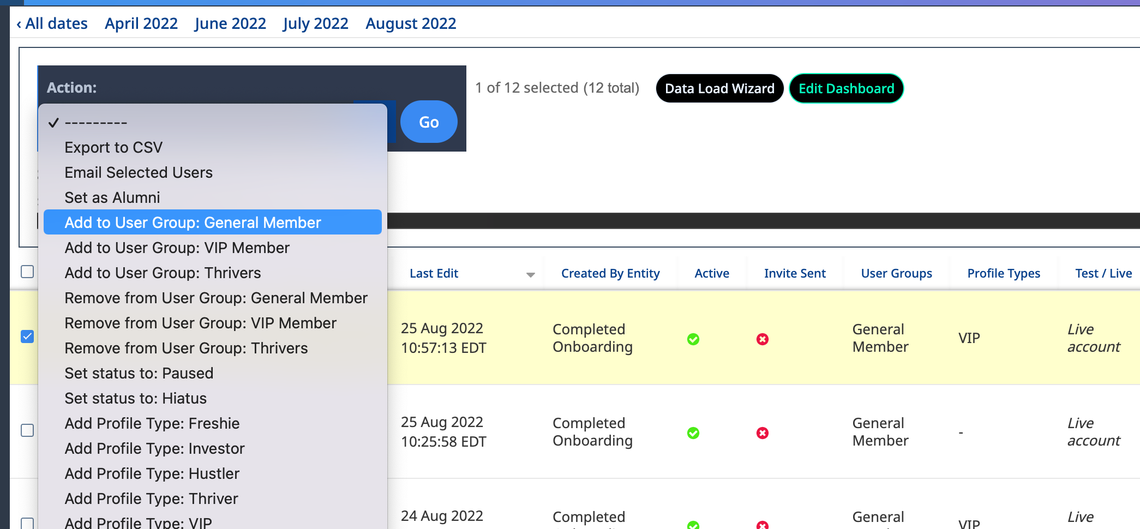The image size is (1140, 529).
Task: Click Completed Onboarding cell in 10:25:58 row
Action: (x=593, y=432)
